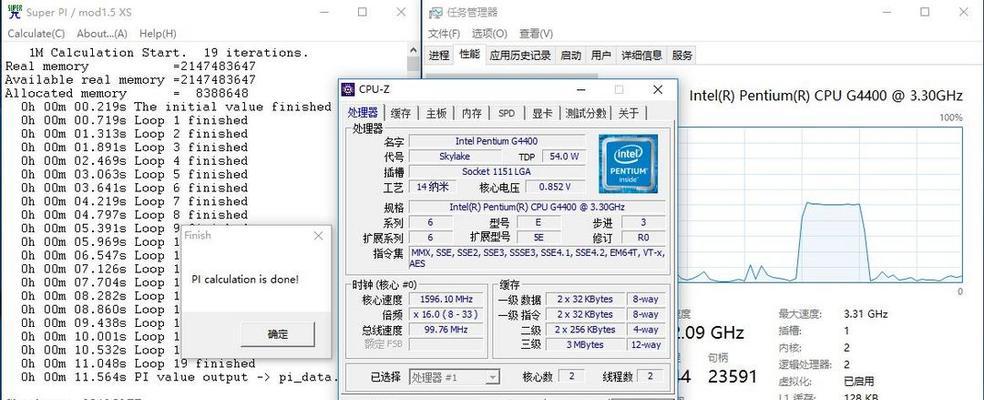984x400 pixels.
Task: Click the 线程数 value box in CPU-Z
Action: (650, 376)
